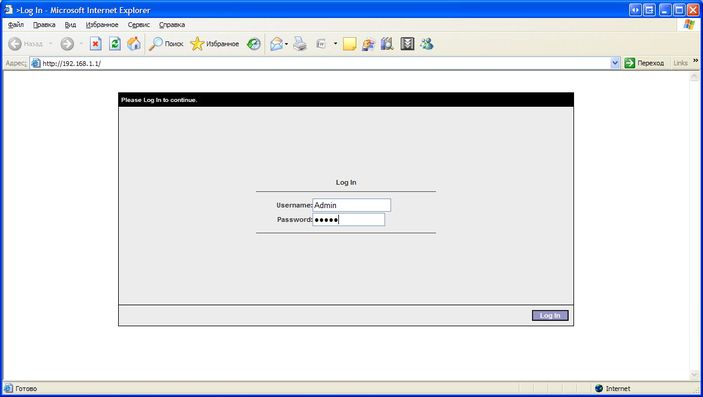Click the Log In submit button
703x397 pixels.
(x=550, y=315)
